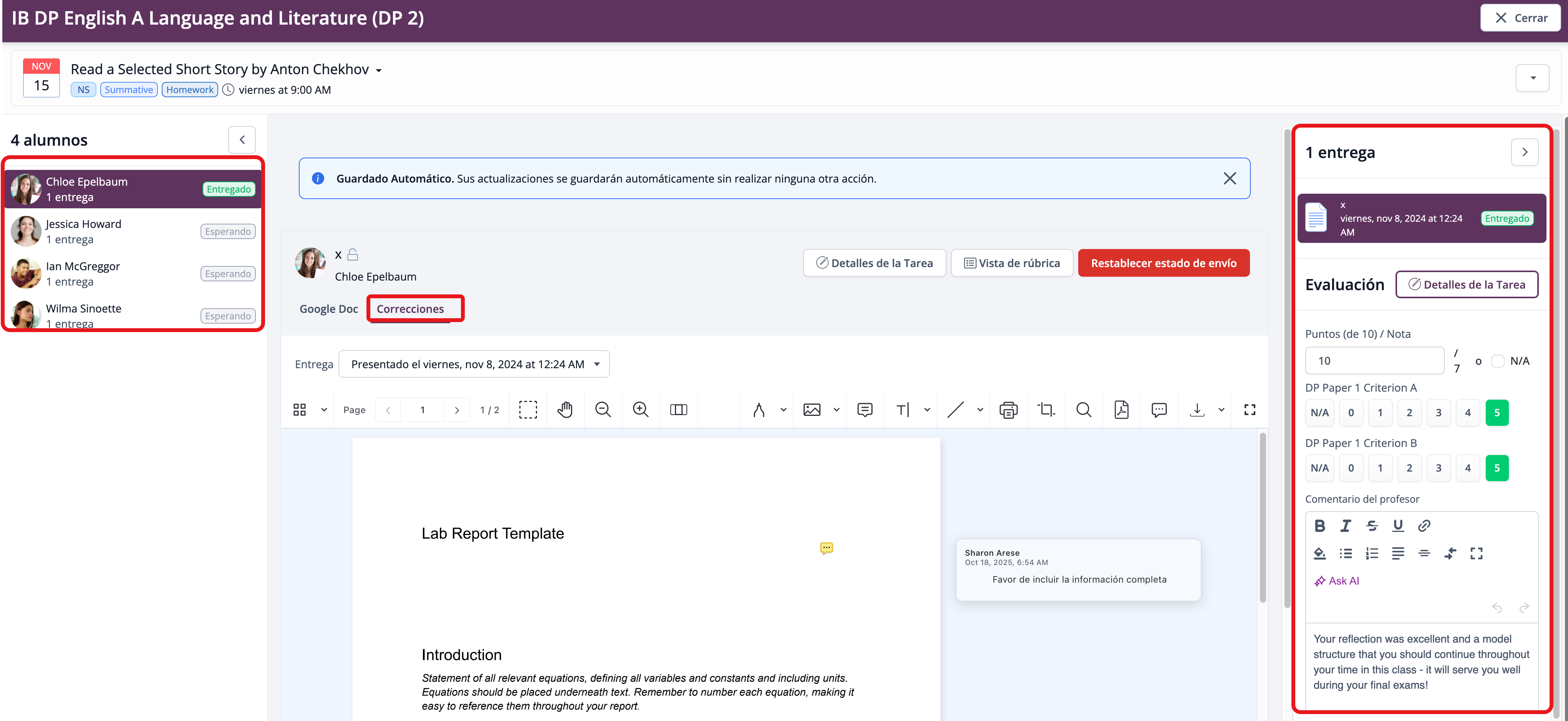Collapse the 4 alumnos student list
The height and width of the screenshot is (721, 1568).
point(242,140)
